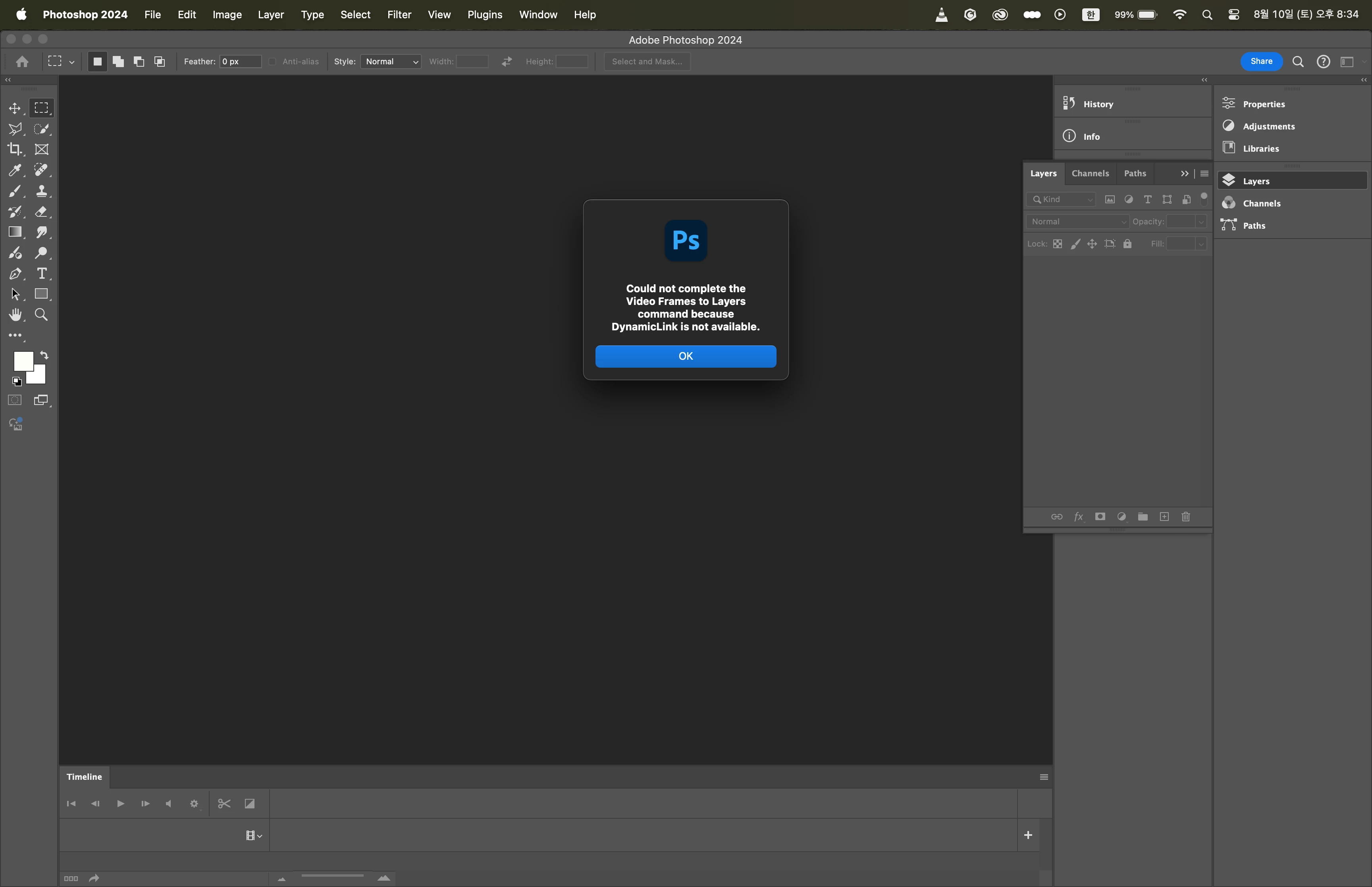Select the Gradient tool
Screen dimensions: 1372x887
click(x=14, y=232)
